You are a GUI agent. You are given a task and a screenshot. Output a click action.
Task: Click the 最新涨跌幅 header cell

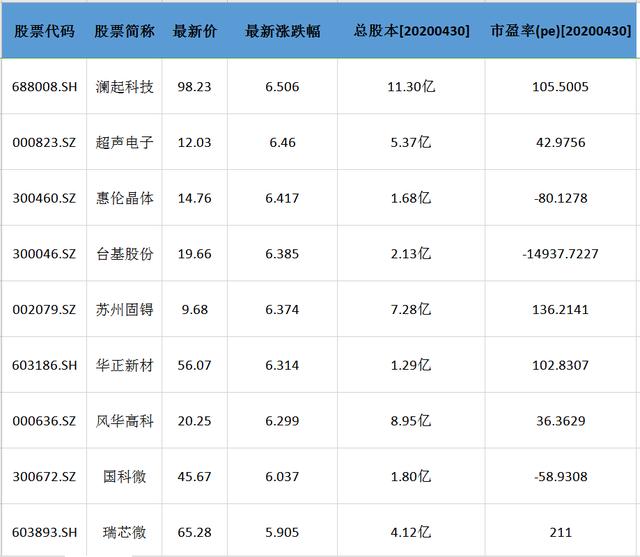[x=282, y=31]
